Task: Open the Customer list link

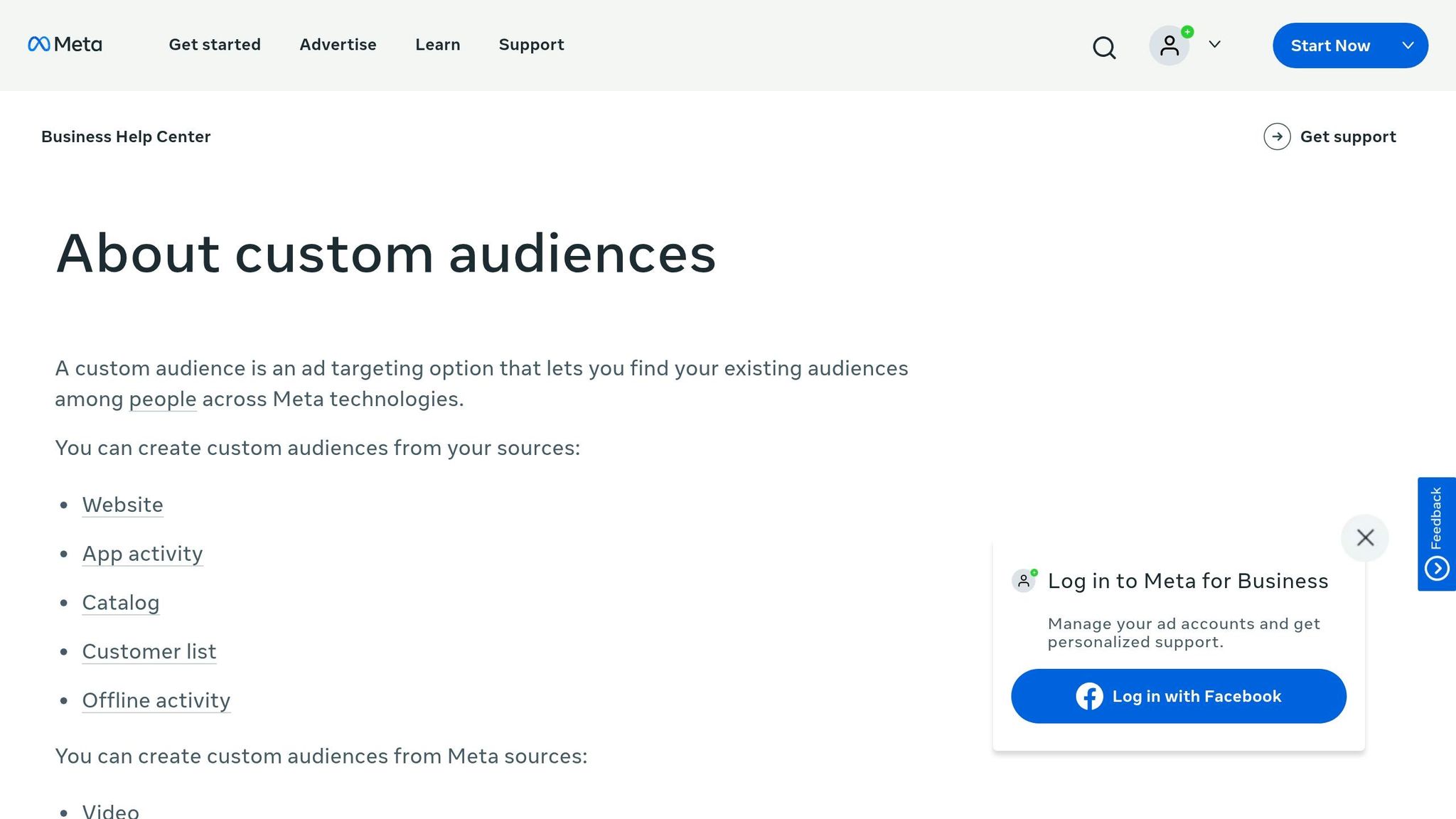Action: coord(149,652)
